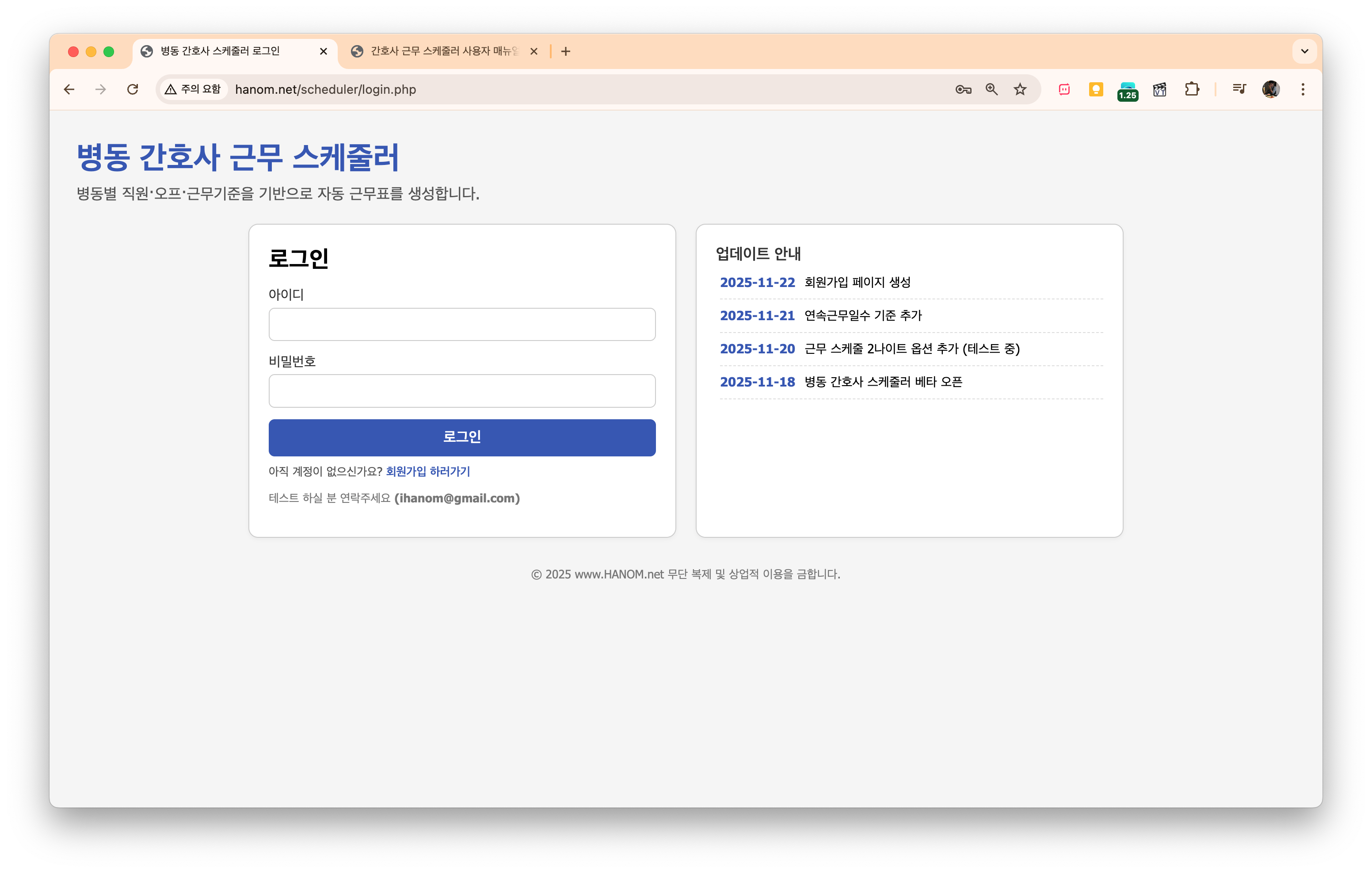This screenshot has width=1372, height=873.
Task: Bookmark this page with the star icon
Action: coord(1020,89)
